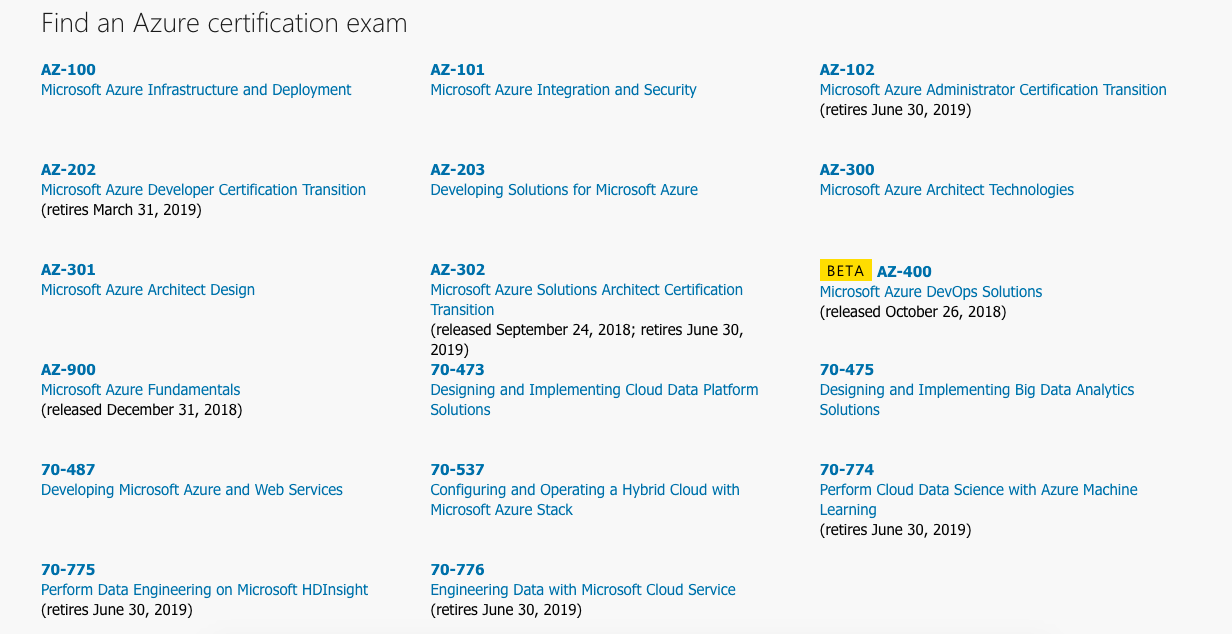Open the AZ-100 exam page
This screenshot has height=634, width=1232.
coord(67,70)
